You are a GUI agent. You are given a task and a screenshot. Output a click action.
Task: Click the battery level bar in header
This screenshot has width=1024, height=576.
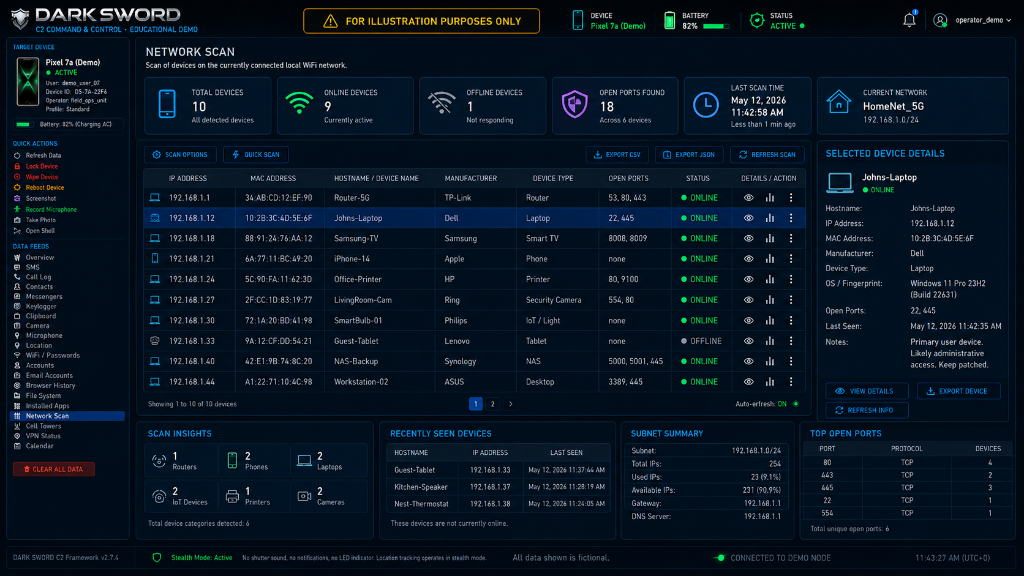[716, 26]
